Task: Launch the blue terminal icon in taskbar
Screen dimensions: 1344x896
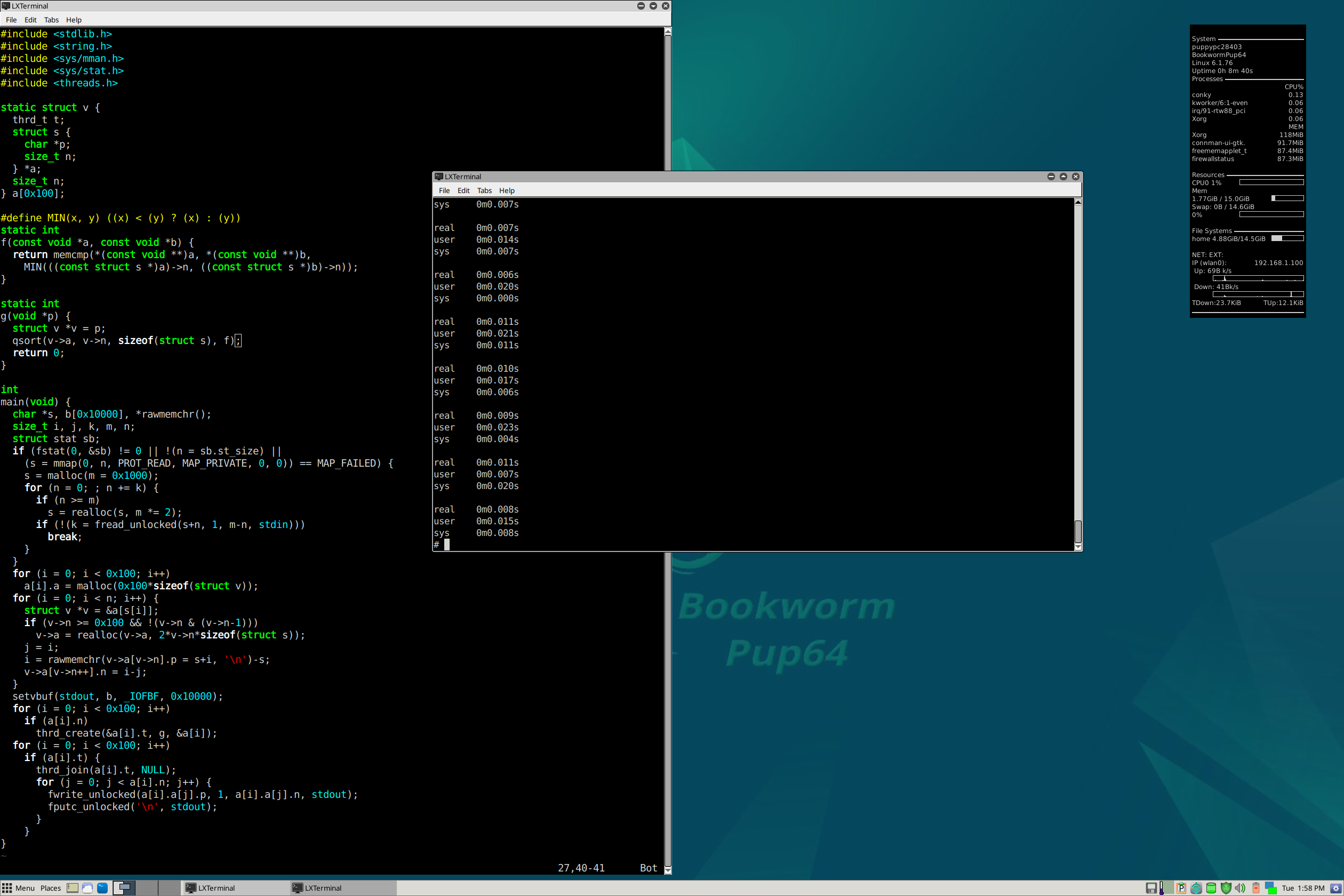Action: click(x=102, y=888)
